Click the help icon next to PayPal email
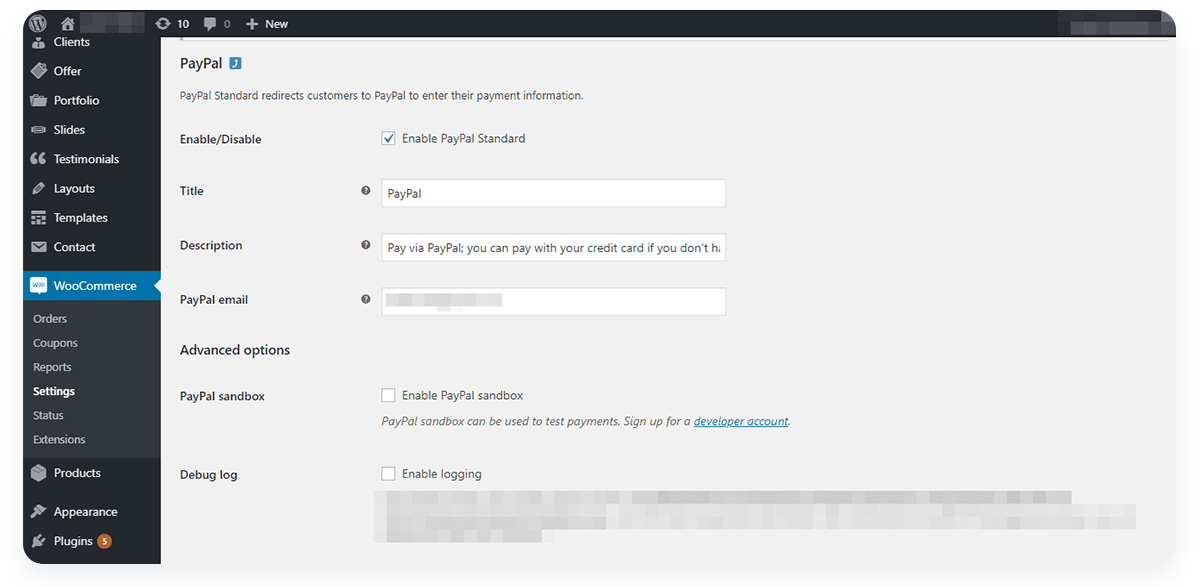1200x586 pixels. click(365, 299)
